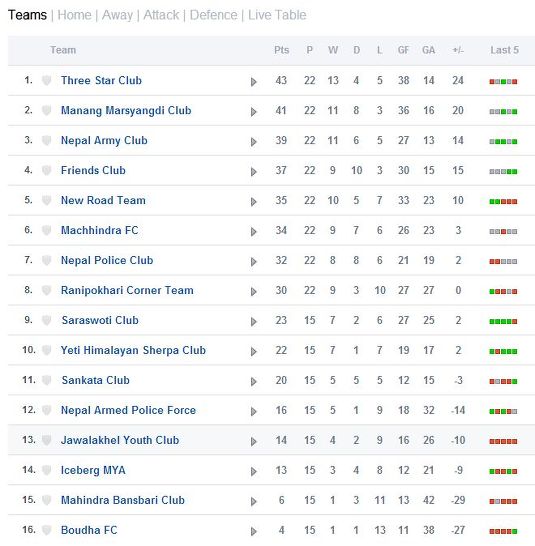Expand Ranipokhari Corner Team row arrow

point(254,291)
